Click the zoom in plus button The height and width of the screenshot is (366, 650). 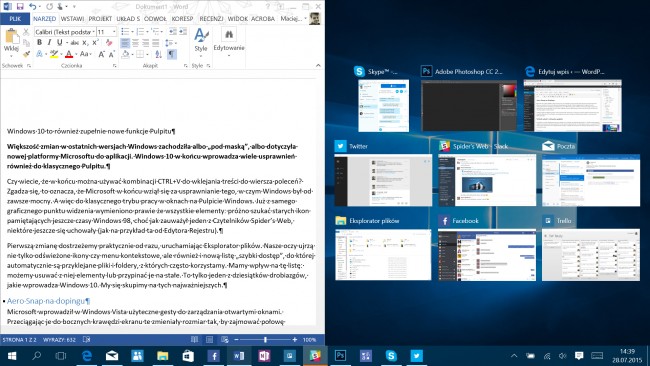click(x=295, y=339)
